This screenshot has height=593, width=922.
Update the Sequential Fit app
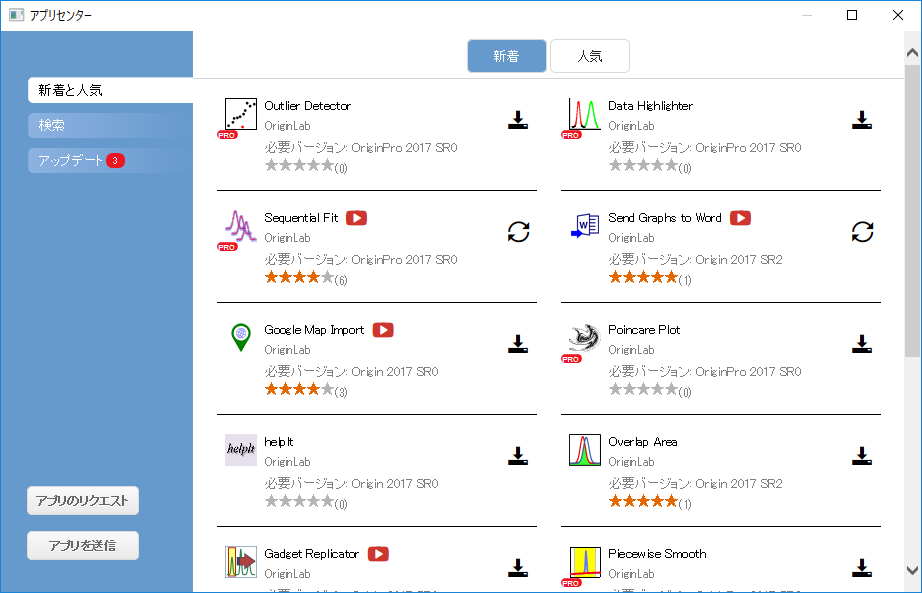[518, 232]
